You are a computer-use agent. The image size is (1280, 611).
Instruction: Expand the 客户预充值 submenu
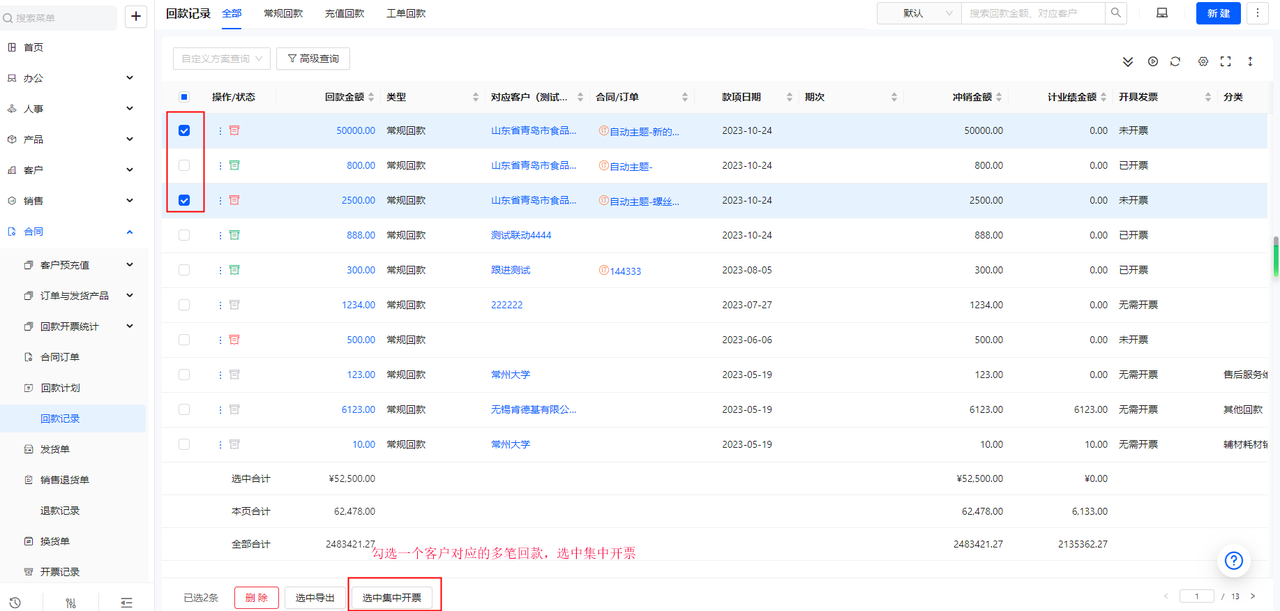click(129, 265)
